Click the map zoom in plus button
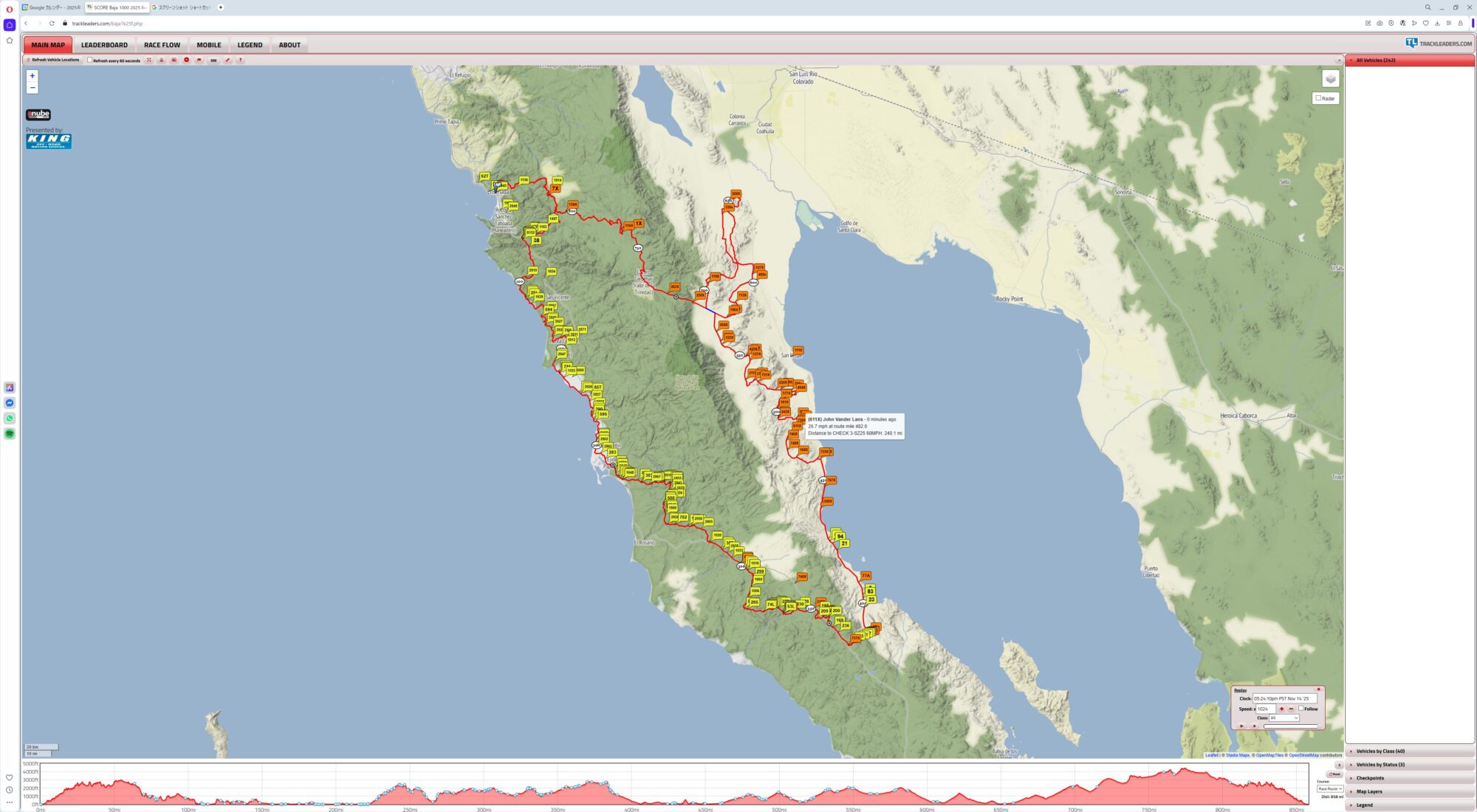Viewport: 1477px width, 812px height. pyautogui.click(x=32, y=76)
